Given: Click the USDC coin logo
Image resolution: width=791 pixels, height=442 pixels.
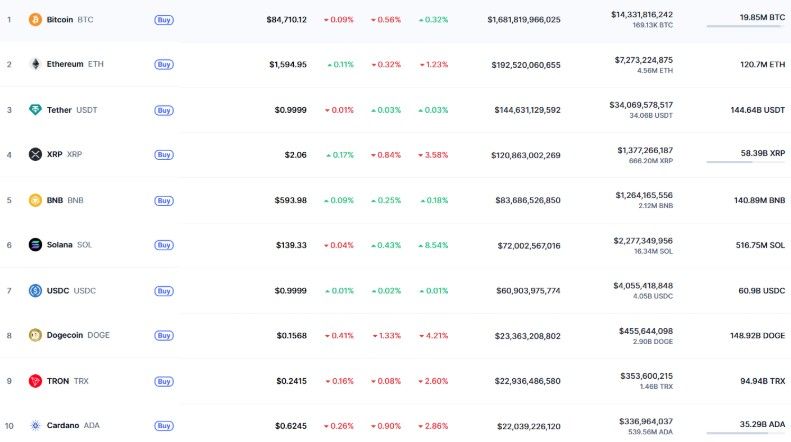Looking at the screenshot, I should click(x=35, y=291).
